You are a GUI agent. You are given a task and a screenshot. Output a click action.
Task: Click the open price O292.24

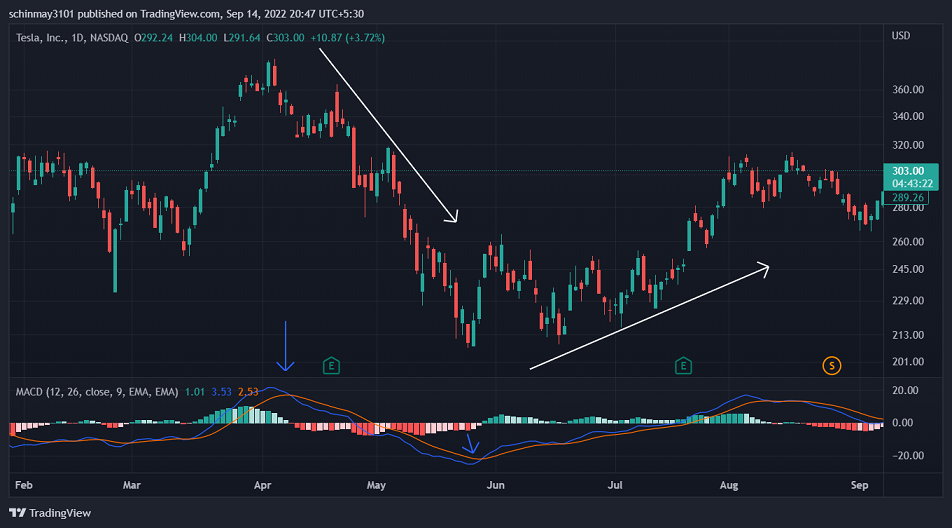click(154, 38)
